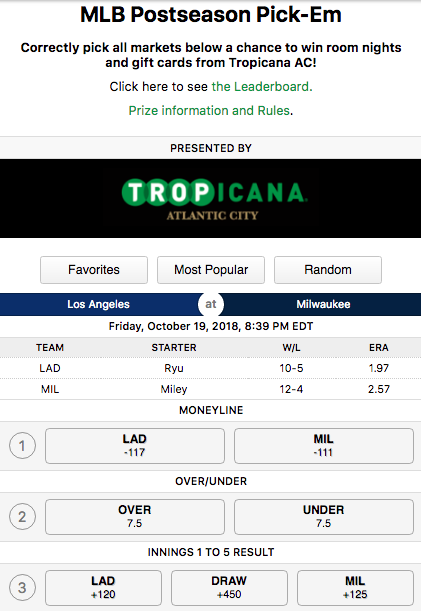Screen dimensions: 421x611
Task: Click the Milwaukee team header
Action: tap(323, 304)
